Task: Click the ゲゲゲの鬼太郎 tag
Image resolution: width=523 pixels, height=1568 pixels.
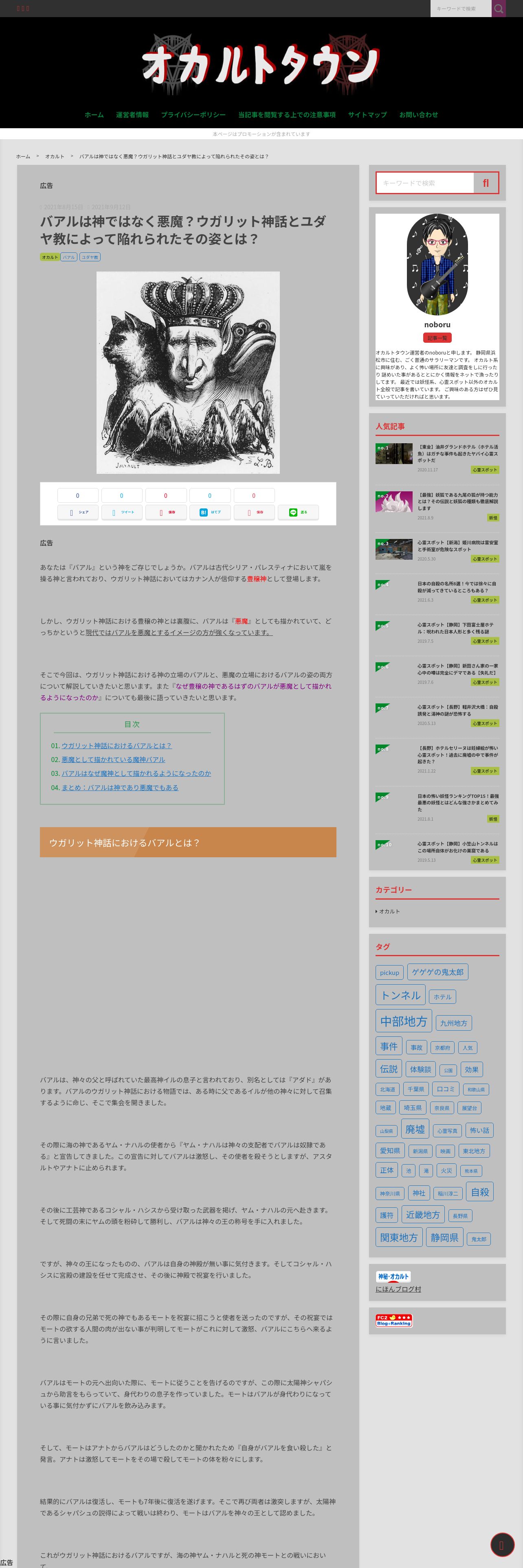Action: (x=438, y=972)
